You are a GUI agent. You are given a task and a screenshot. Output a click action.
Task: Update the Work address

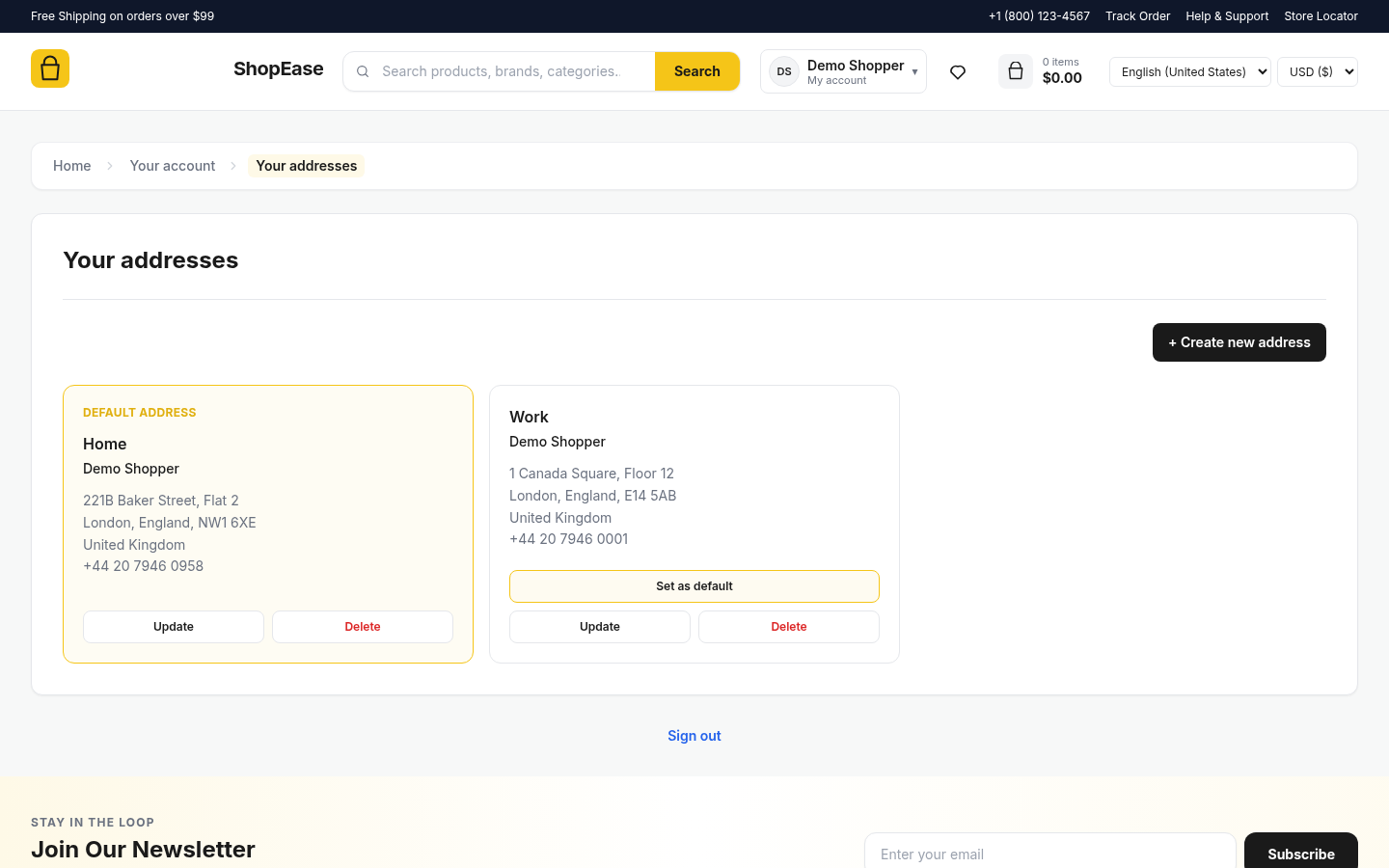(x=600, y=627)
